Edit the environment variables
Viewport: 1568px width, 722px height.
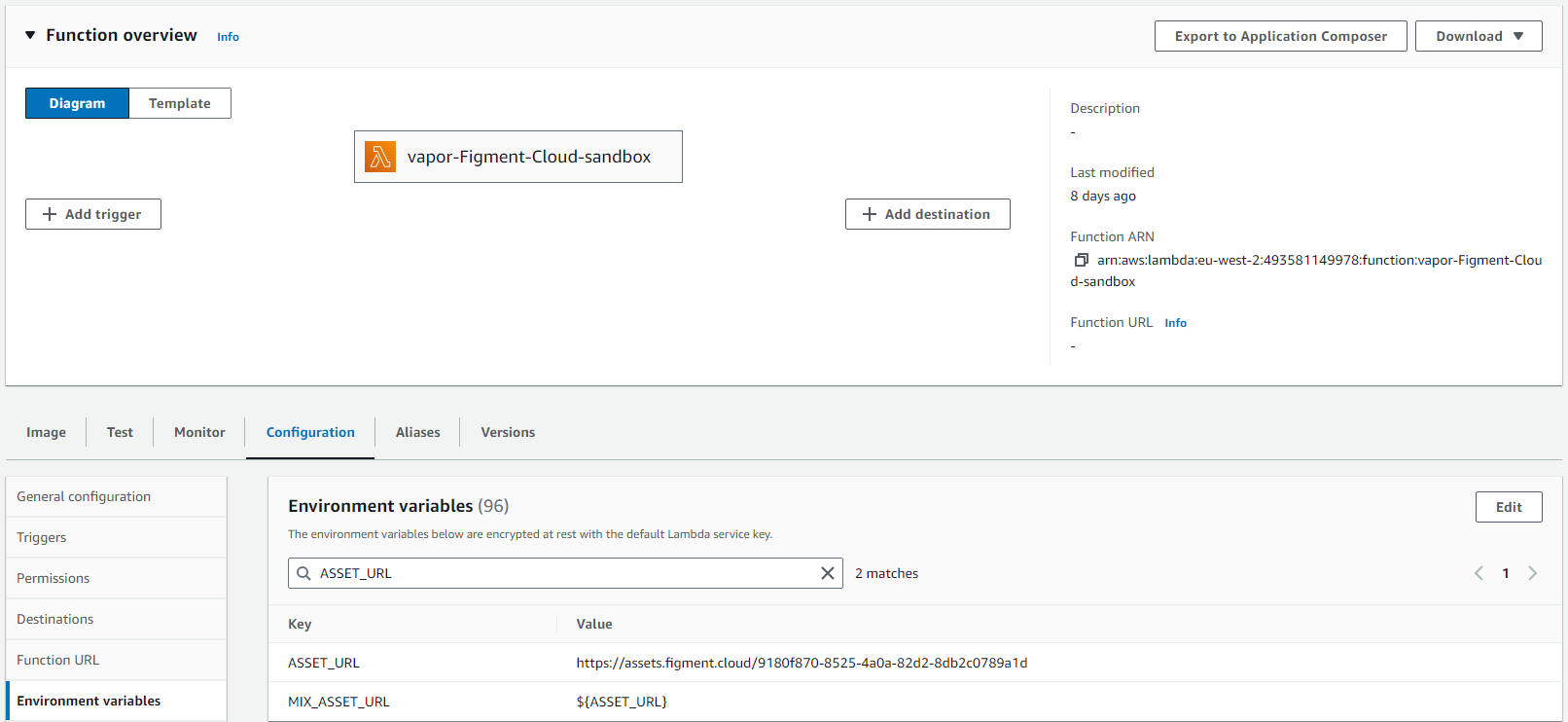pyautogui.click(x=1508, y=507)
